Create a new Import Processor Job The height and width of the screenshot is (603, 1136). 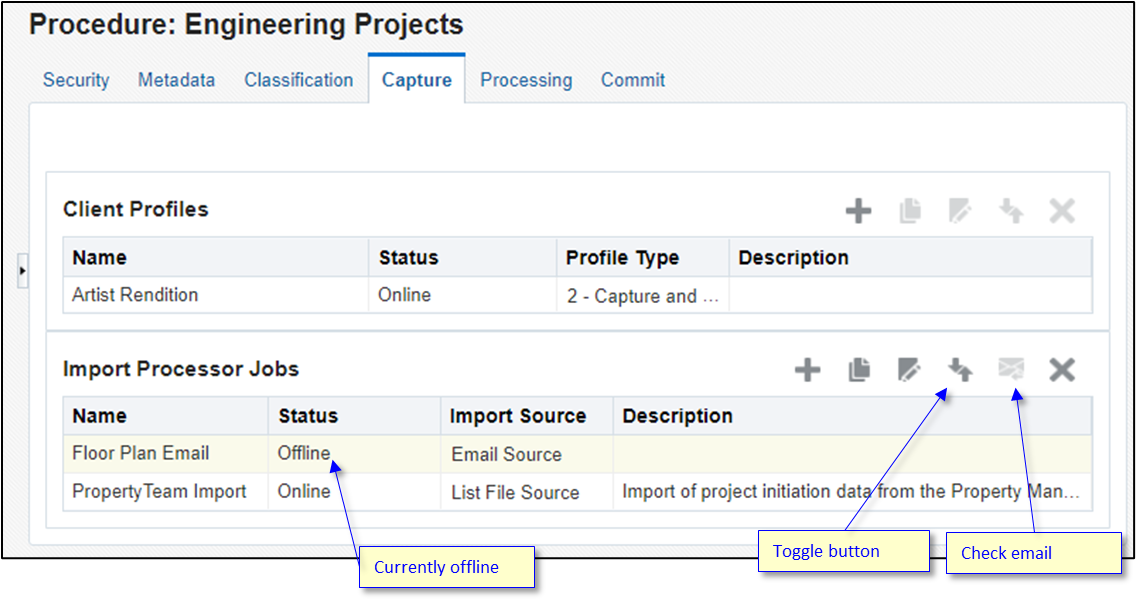[x=806, y=369]
